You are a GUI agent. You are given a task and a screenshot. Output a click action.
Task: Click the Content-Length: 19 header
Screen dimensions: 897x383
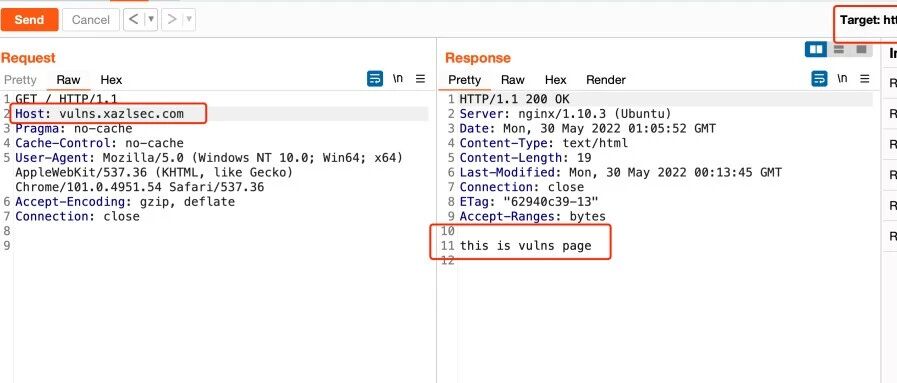pyautogui.click(x=525, y=158)
